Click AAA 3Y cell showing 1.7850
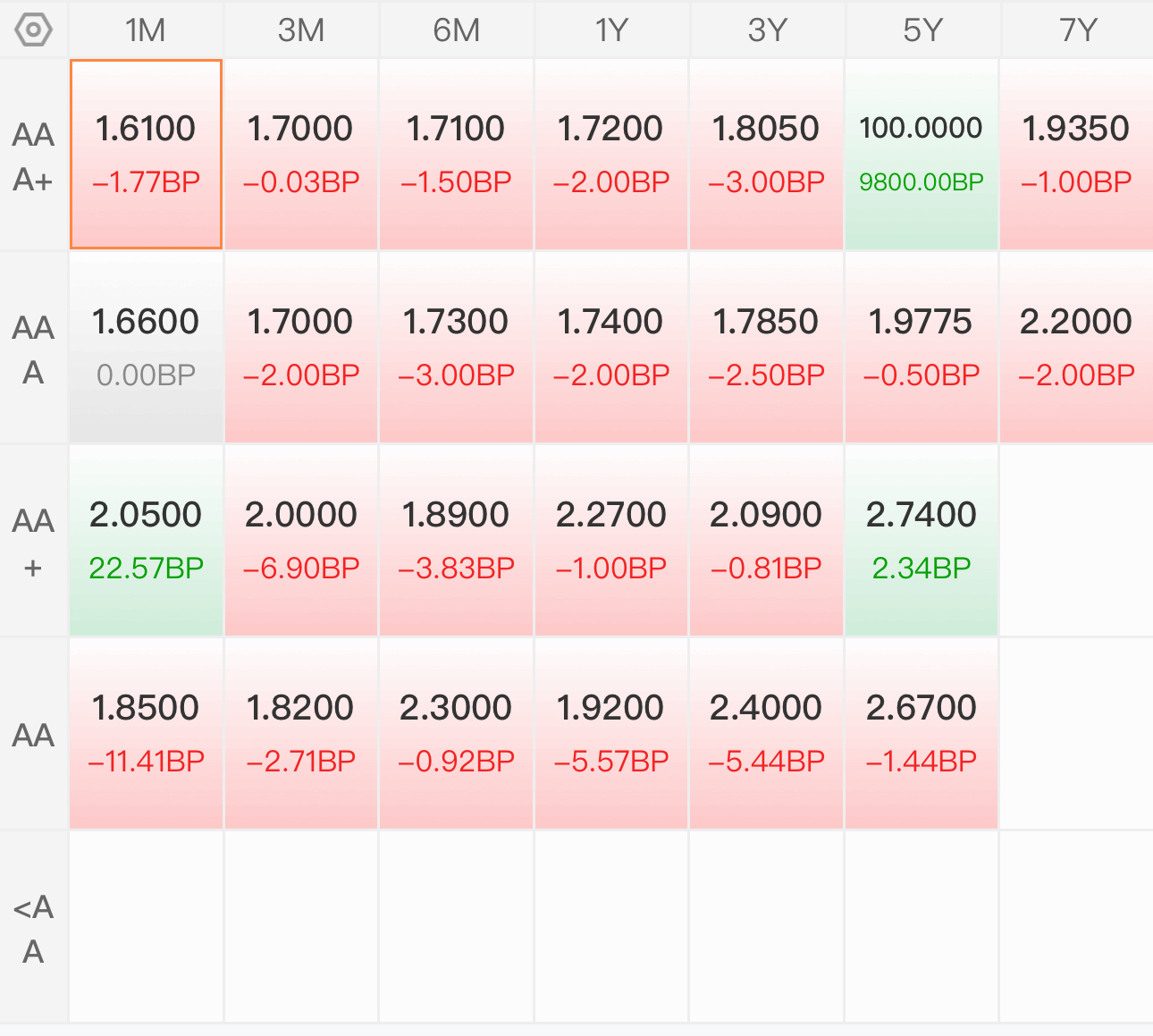Viewport: 1153px width, 1036px height. [766, 348]
